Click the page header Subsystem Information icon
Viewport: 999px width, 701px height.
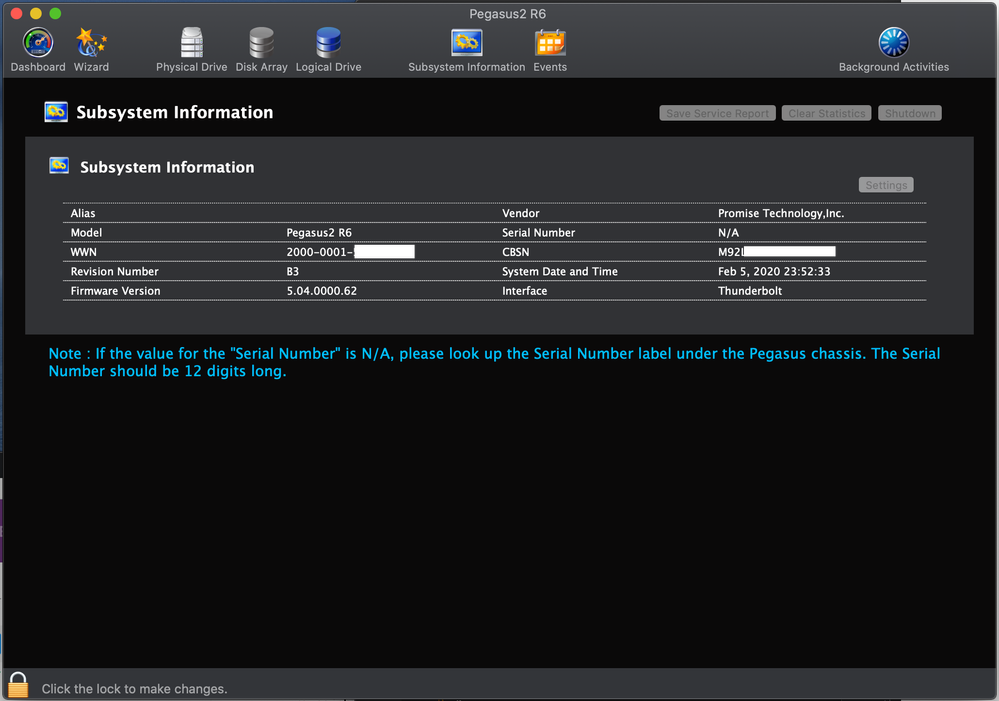[56, 112]
